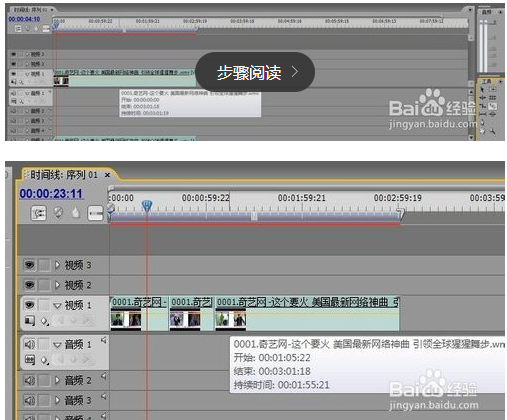Viewport: 507px width, 420px height.
Task: Select the 视频 1 clip in the small timeline
Action: coord(124,78)
